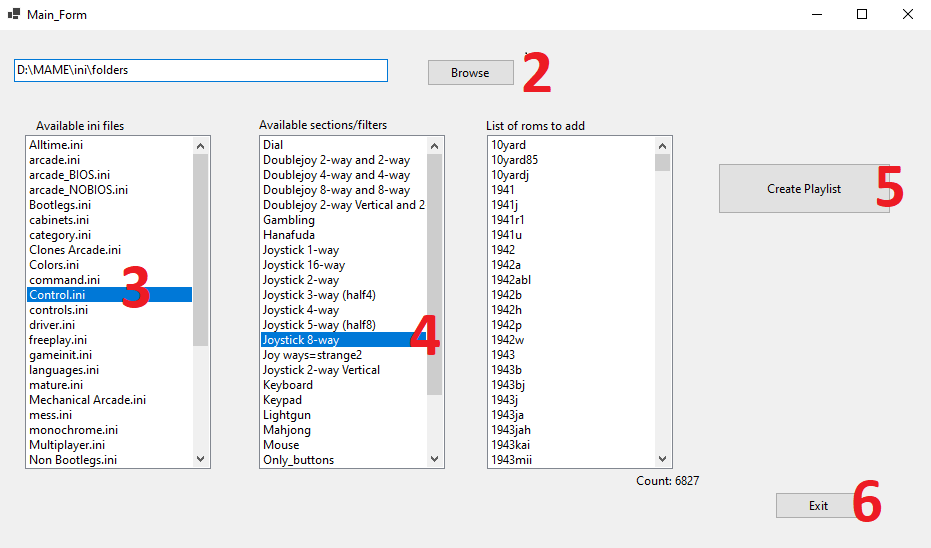
Task: Select Colors.ini file
Action: click(x=109, y=265)
